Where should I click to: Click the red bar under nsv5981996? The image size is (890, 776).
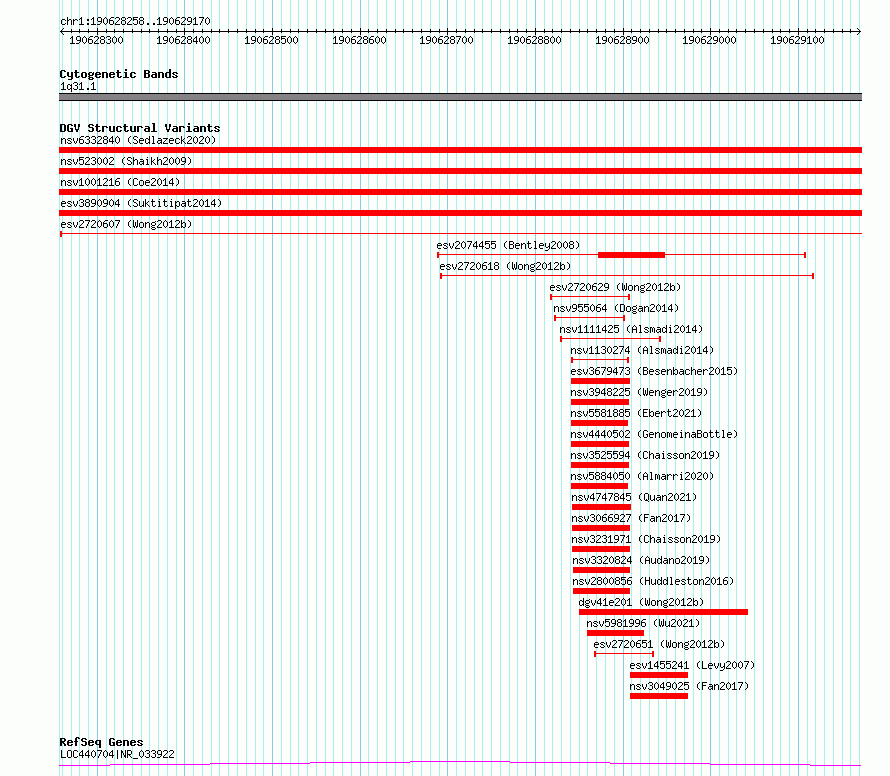[615, 633]
